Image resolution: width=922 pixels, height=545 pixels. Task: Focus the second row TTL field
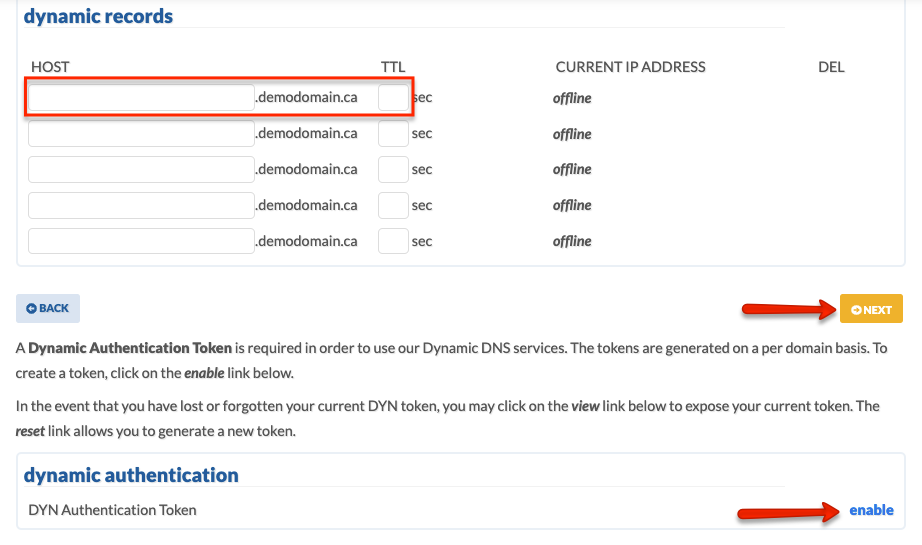tap(393, 133)
